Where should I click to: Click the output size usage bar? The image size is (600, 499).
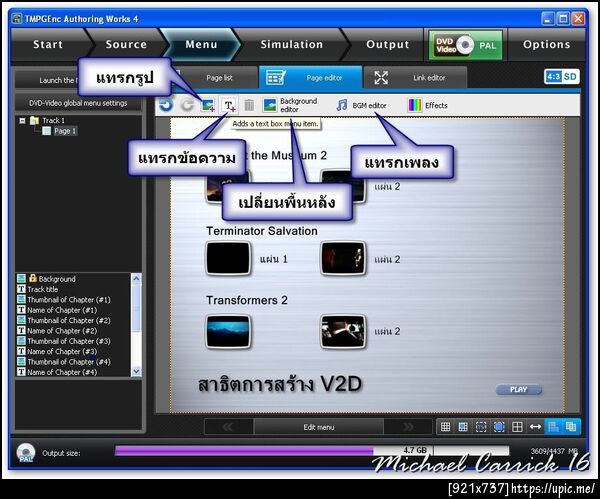click(x=312, y=451)
